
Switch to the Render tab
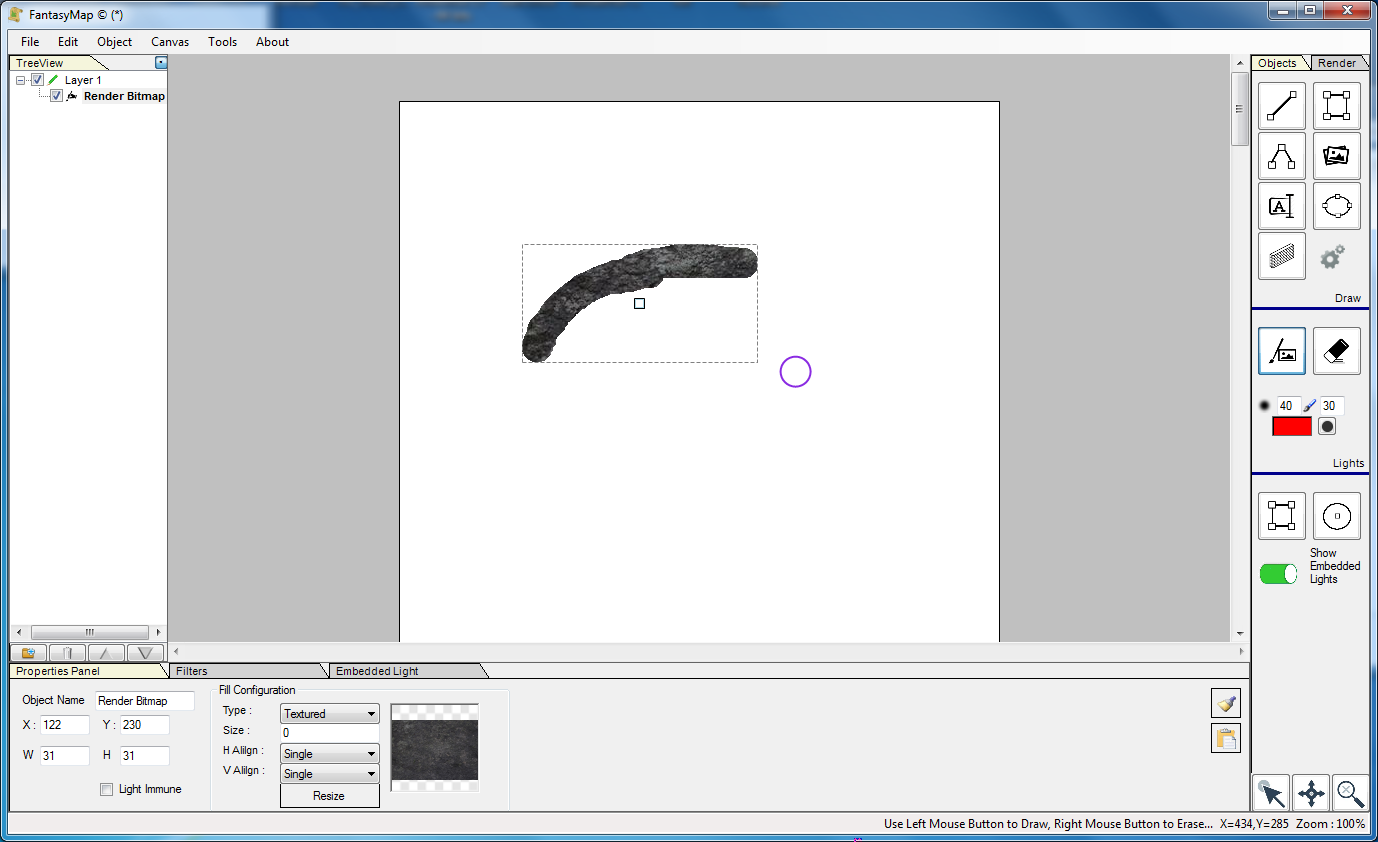point(1336,63)
